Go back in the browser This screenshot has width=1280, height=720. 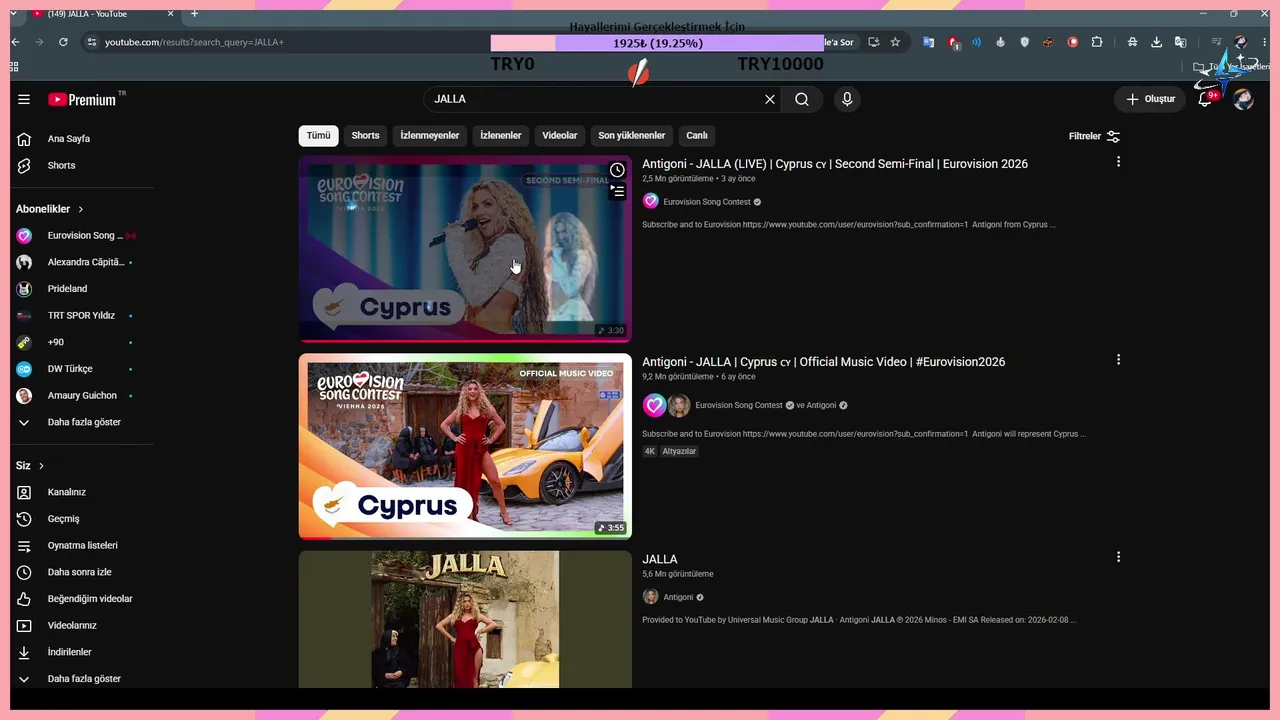(x=15, y=42)
